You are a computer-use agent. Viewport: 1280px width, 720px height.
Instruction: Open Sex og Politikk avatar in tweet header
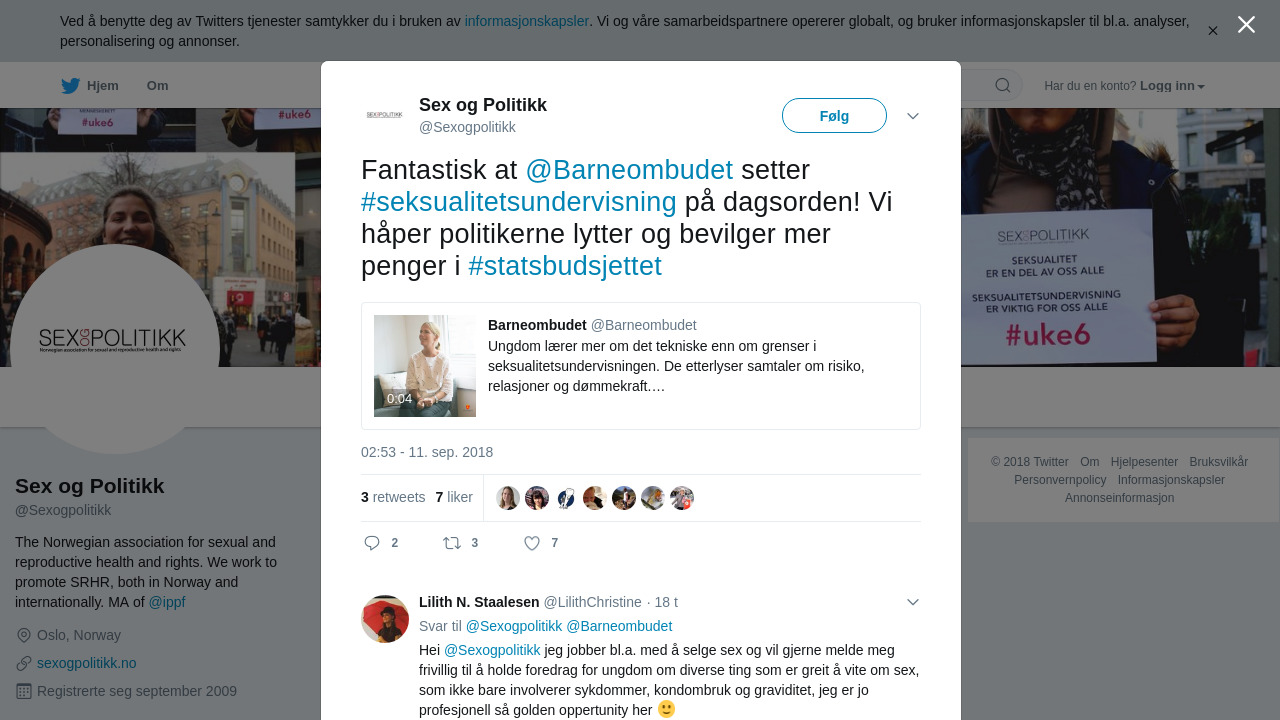(385, 116)
